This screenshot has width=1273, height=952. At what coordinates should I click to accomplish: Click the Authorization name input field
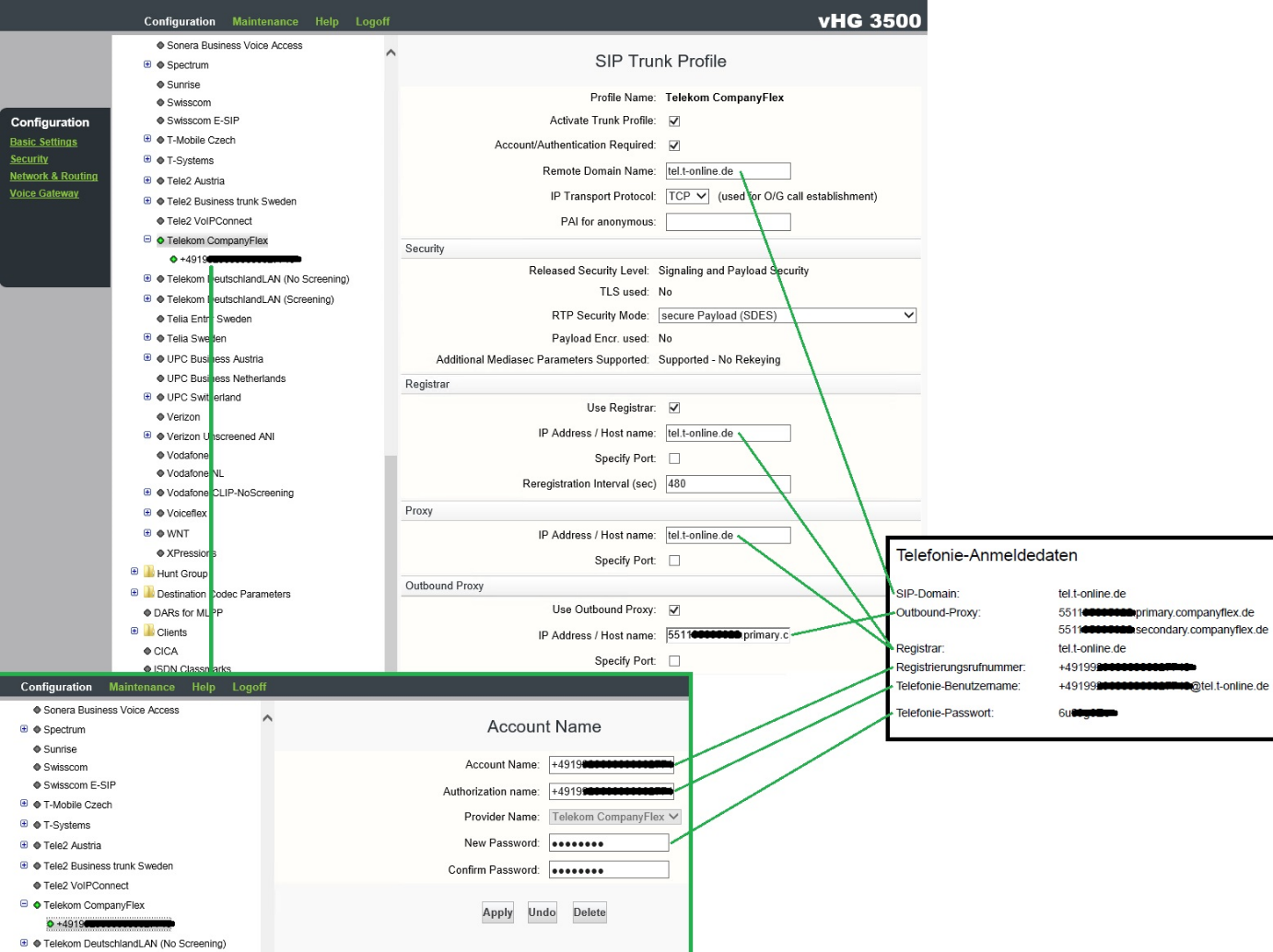pos(612,792)
